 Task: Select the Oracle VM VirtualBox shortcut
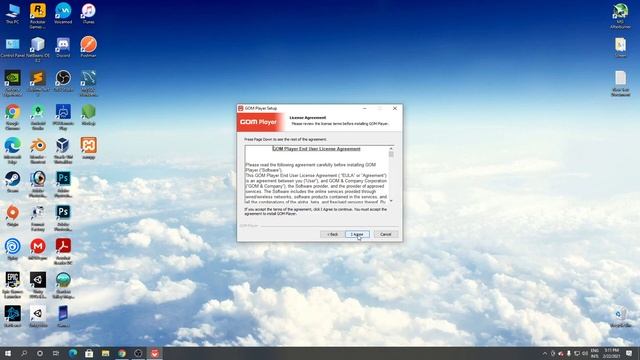click(x=63, y=151)
